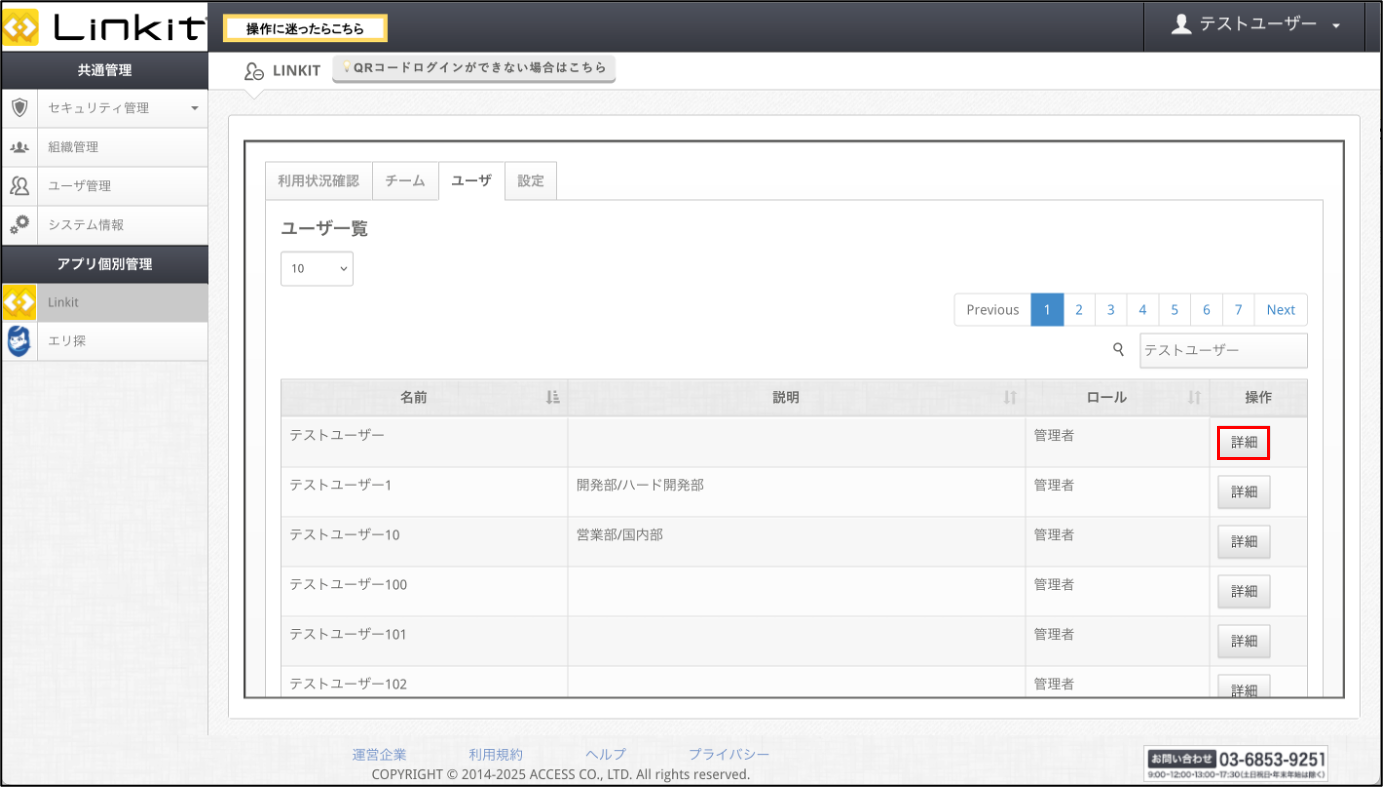The image size is (1384, 788).
Task: Sort table by 説明 column icon
Action: pyautogui.click(x=1010, y=397)
